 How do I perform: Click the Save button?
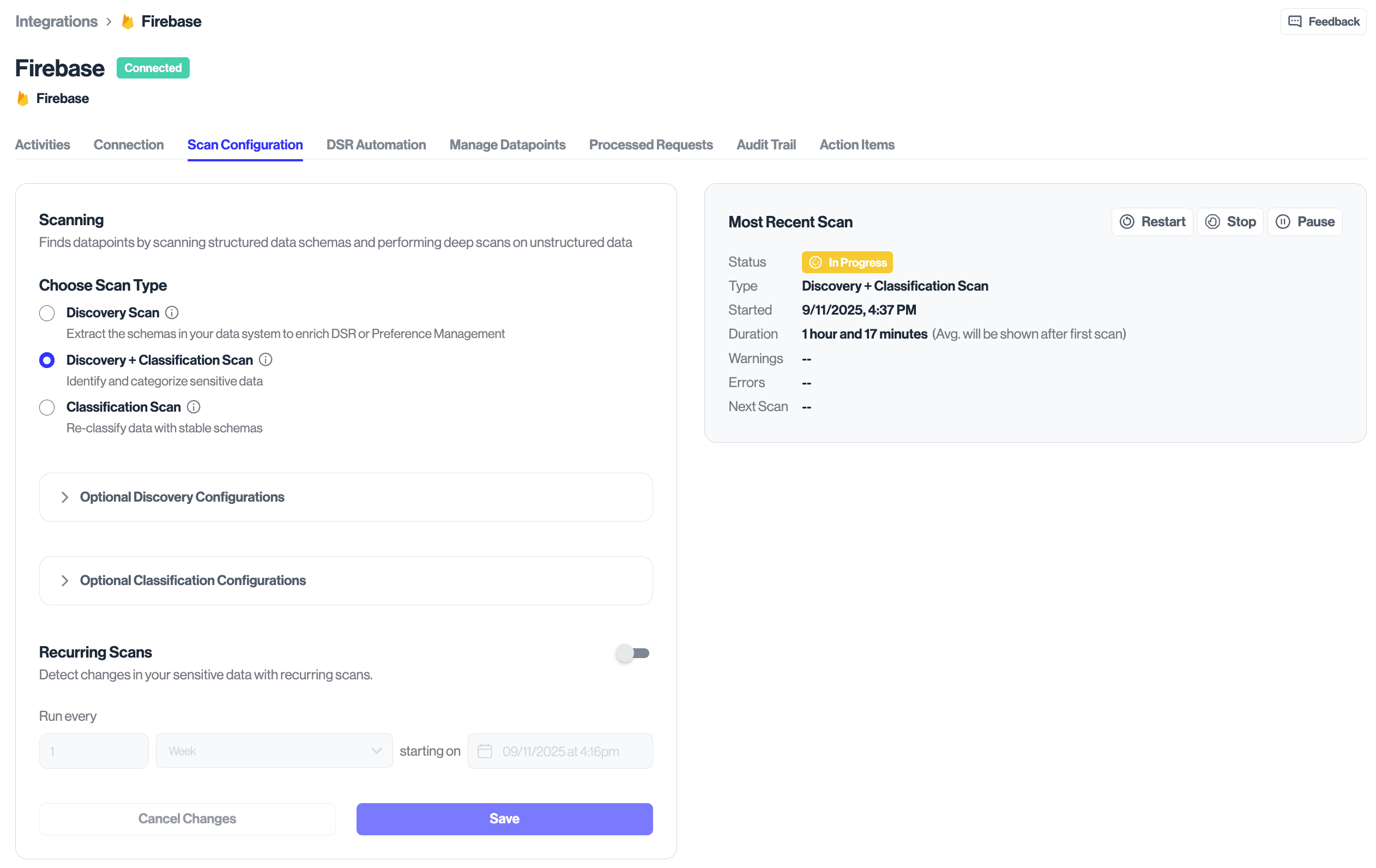coord(503,818)
